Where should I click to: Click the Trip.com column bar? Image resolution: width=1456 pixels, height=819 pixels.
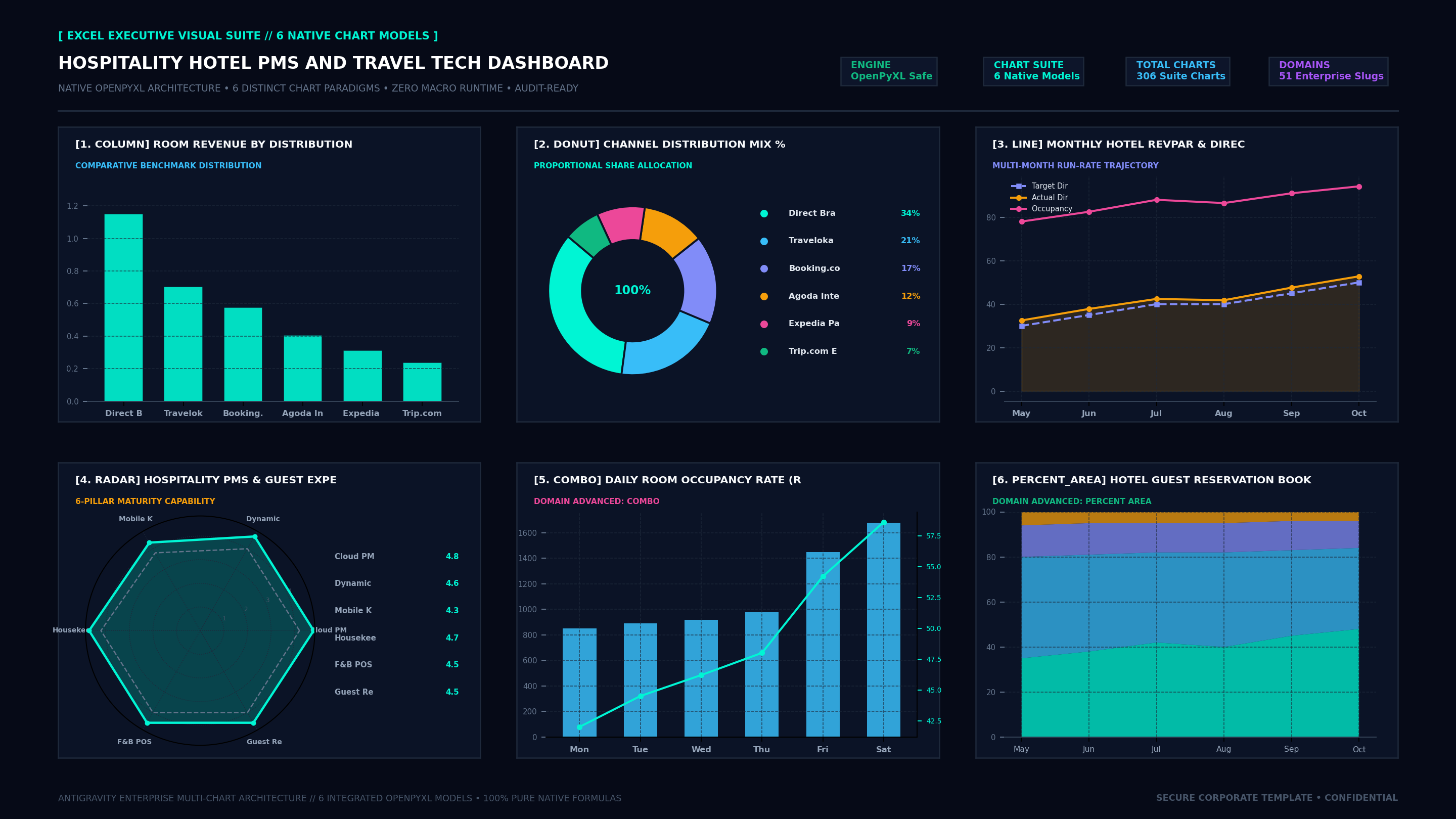click(422, 382)
